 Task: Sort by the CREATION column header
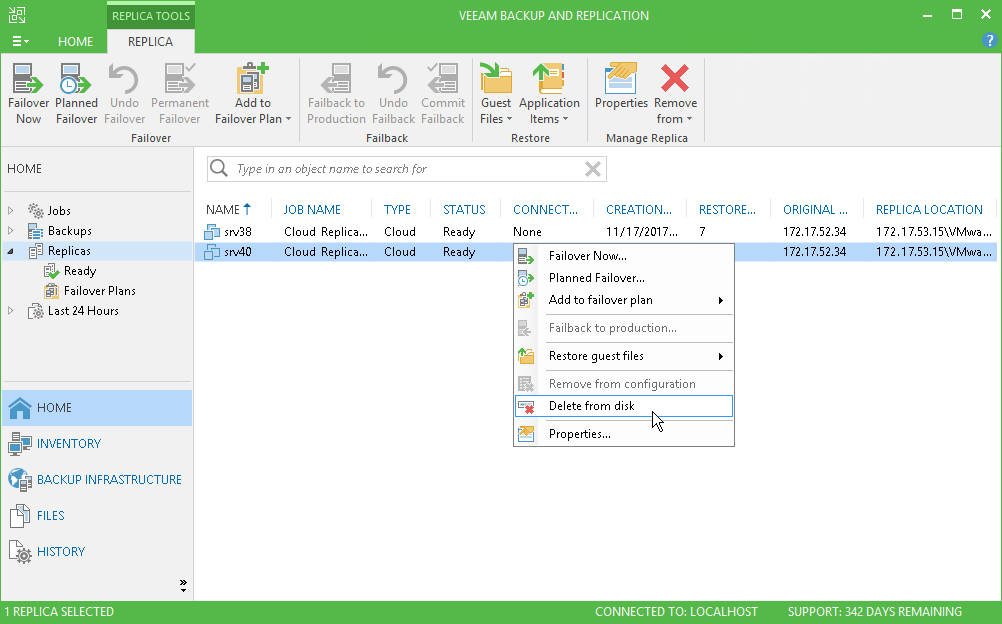(639, 210)
